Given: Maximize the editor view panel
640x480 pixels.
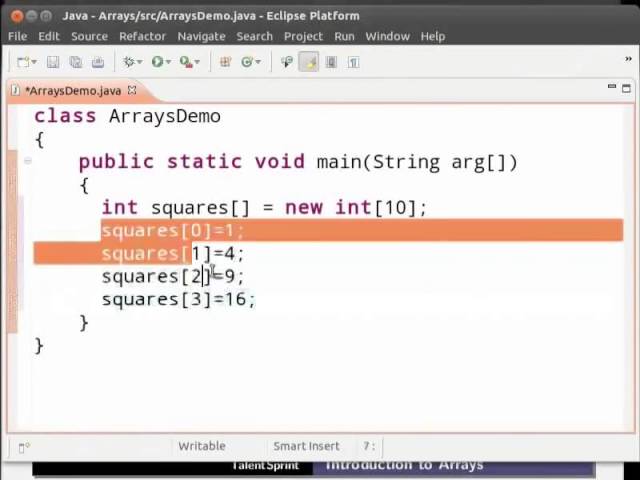Looking at the screenshot, I should [626, 88].
